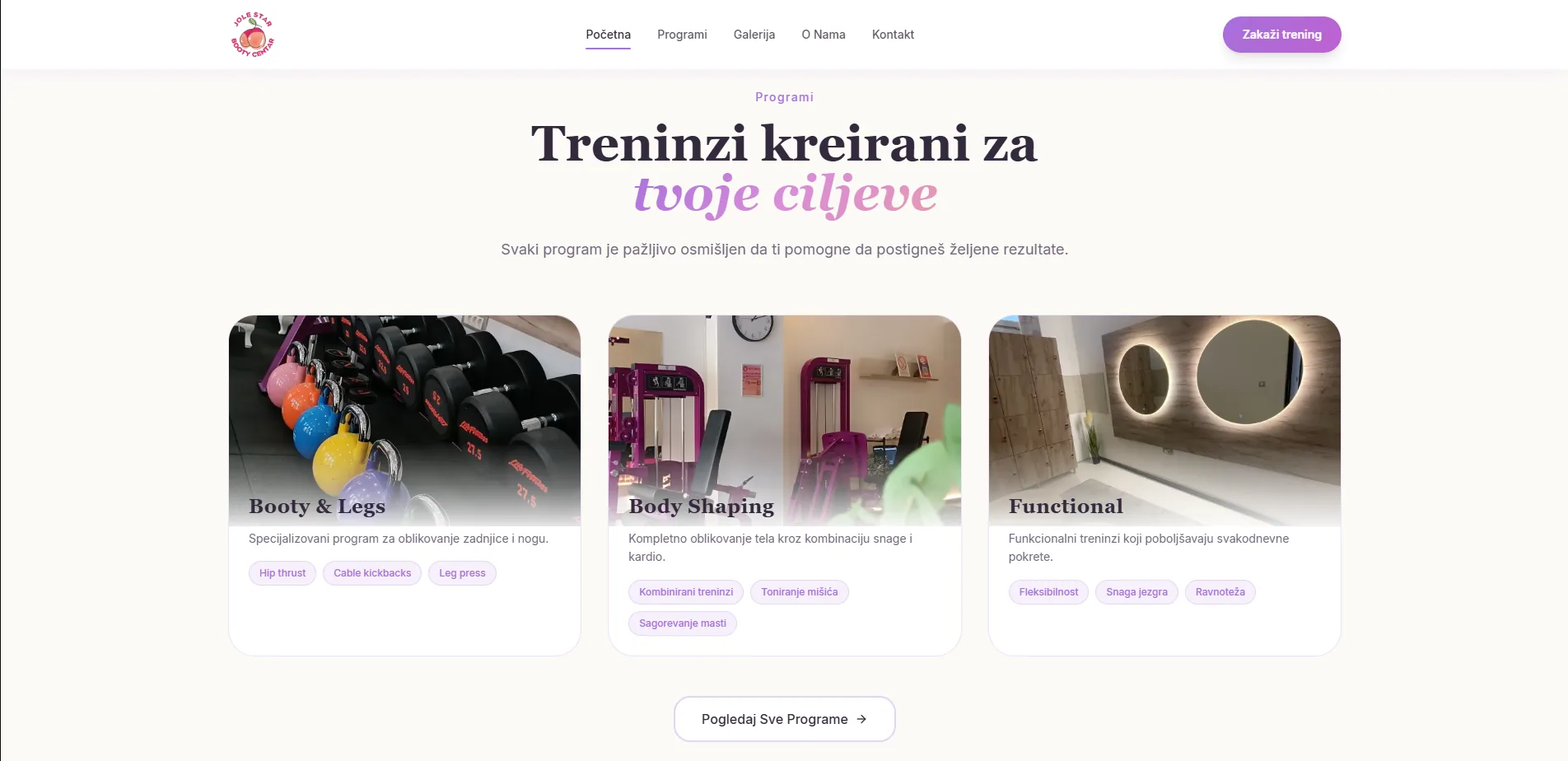Open the Početna menu item
Image resolution: width=1568 pixels, height=761 pixels.
608,35
